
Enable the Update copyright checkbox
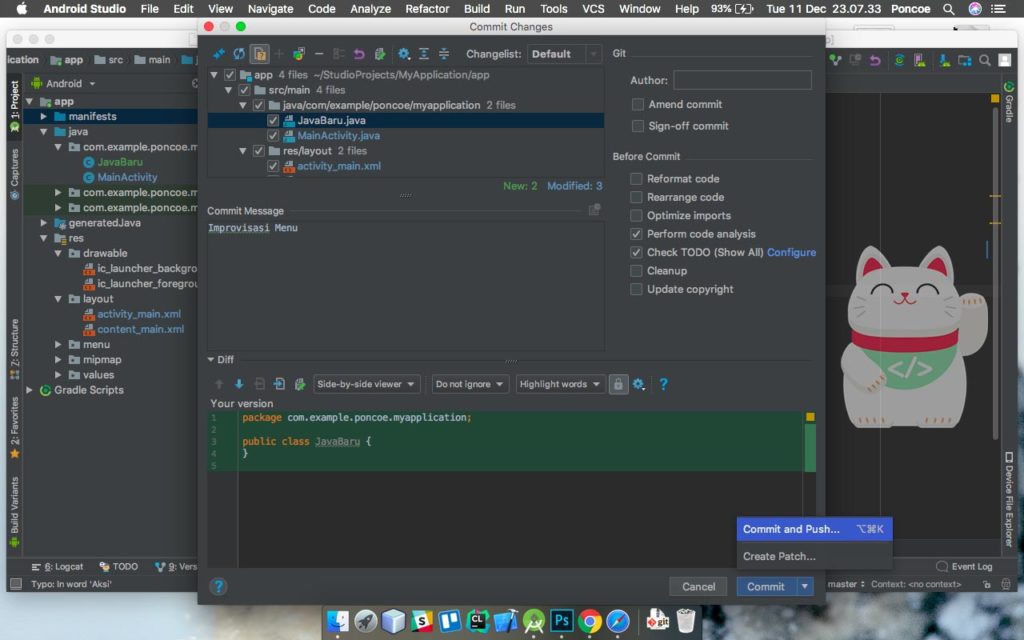click(x=636, y=289)
